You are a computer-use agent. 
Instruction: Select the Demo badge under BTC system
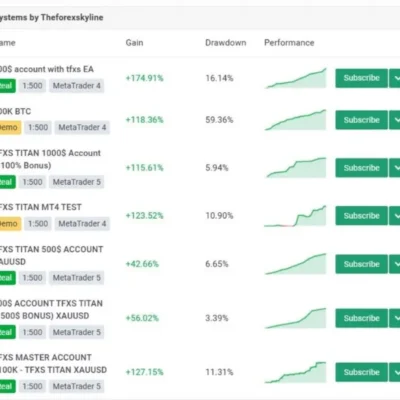pyautogui.click(x=9, y=127)
